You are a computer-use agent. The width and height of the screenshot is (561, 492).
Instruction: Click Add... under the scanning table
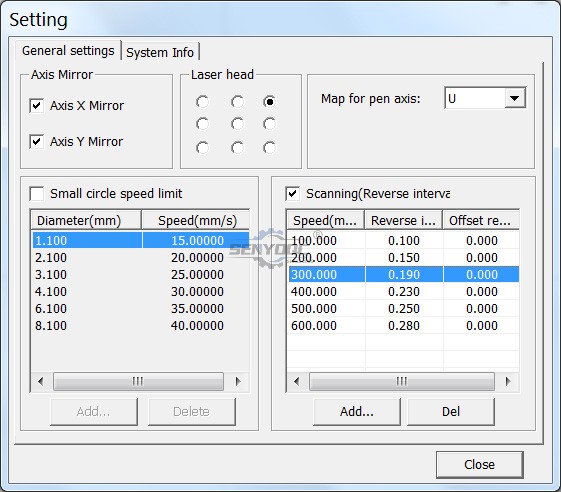pos(357,411)
